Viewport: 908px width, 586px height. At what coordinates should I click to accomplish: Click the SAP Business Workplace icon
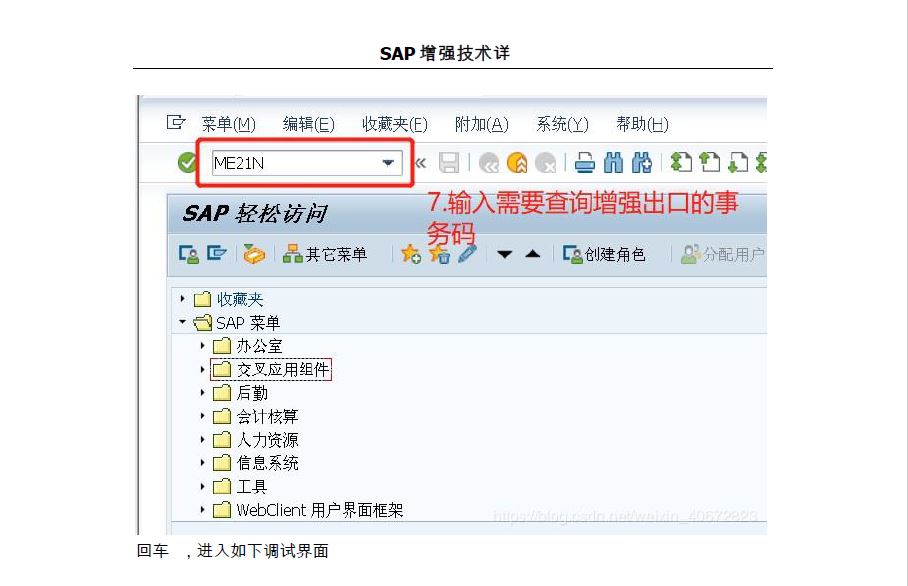coord(254,254)
